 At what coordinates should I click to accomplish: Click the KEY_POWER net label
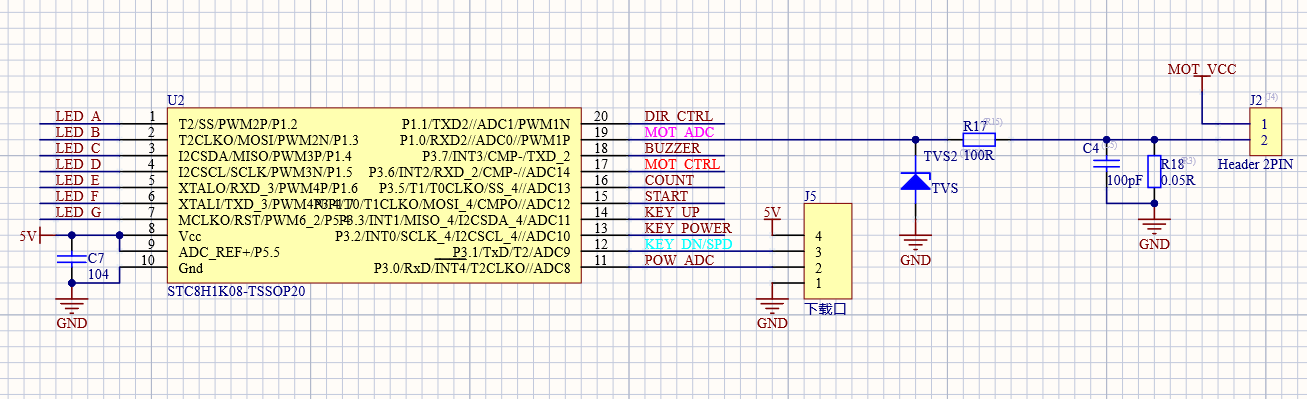[x=688, y=229]
